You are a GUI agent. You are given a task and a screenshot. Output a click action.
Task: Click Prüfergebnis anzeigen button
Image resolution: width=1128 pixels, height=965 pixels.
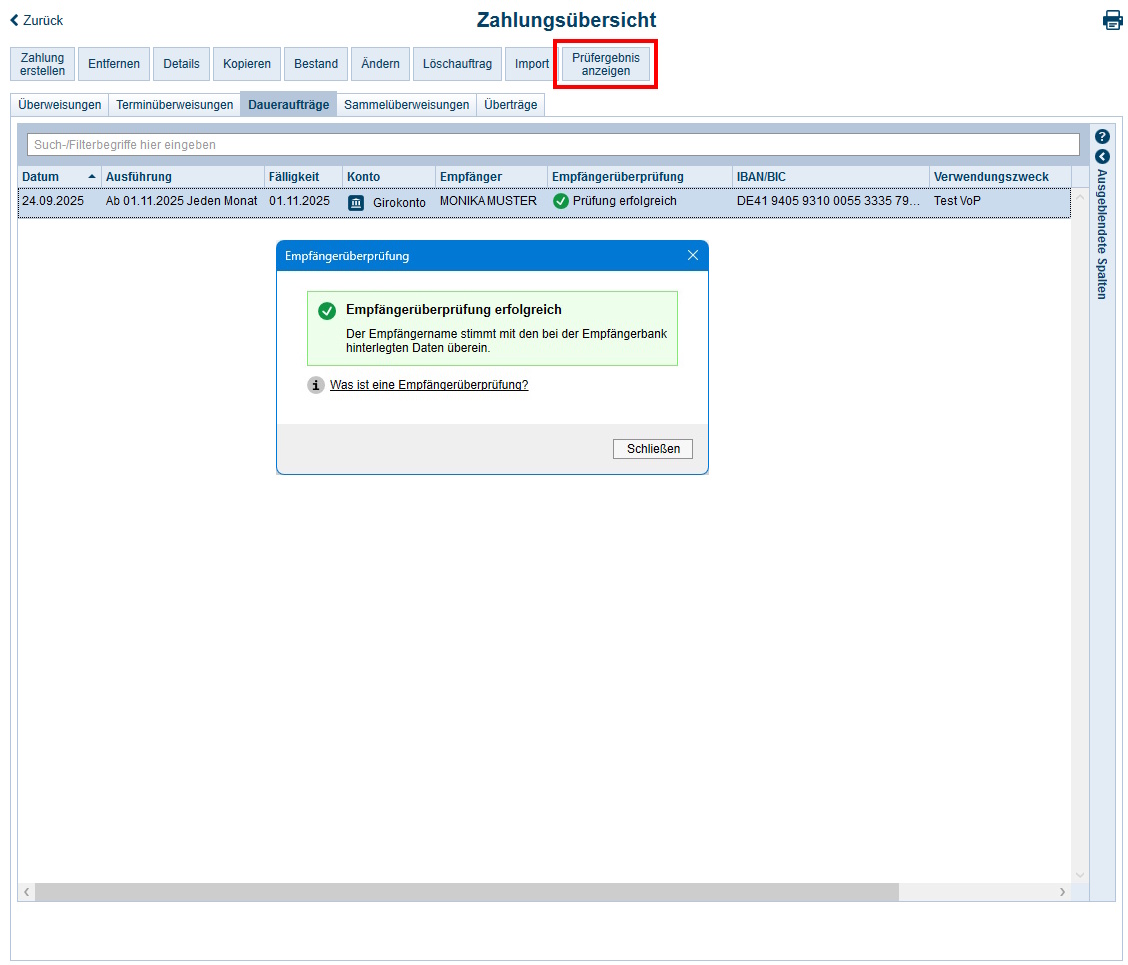[x=605, y=64]
